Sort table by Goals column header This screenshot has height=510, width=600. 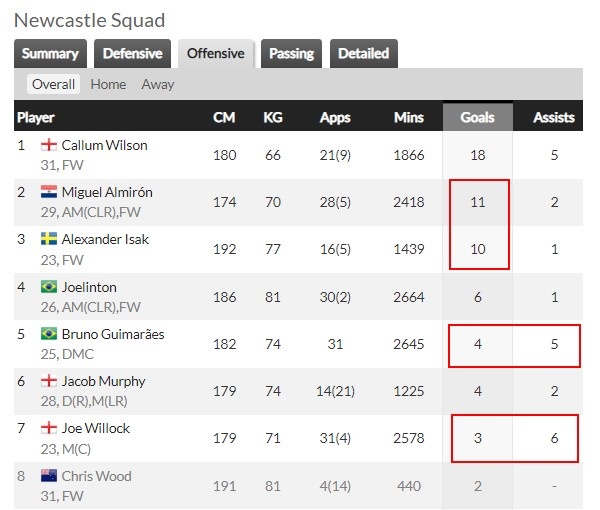pos(478,117)
